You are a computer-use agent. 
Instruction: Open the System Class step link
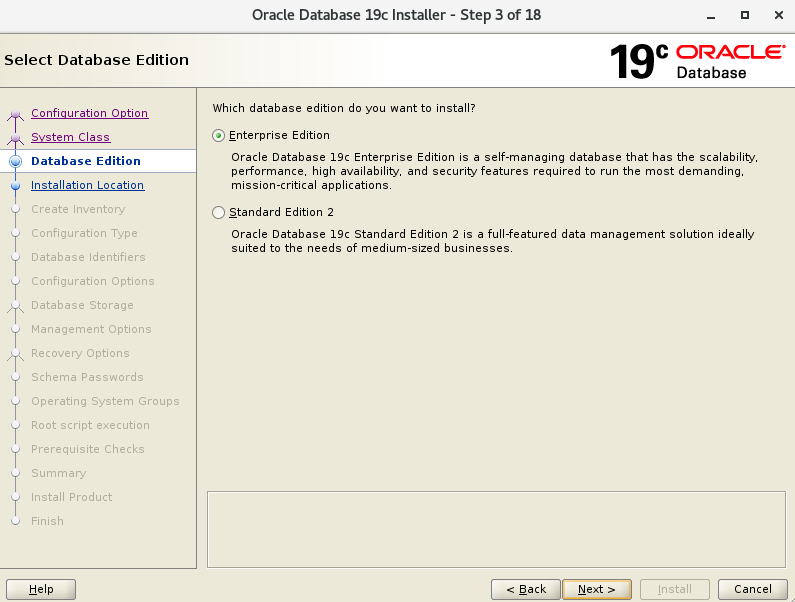tap(70, 137)
